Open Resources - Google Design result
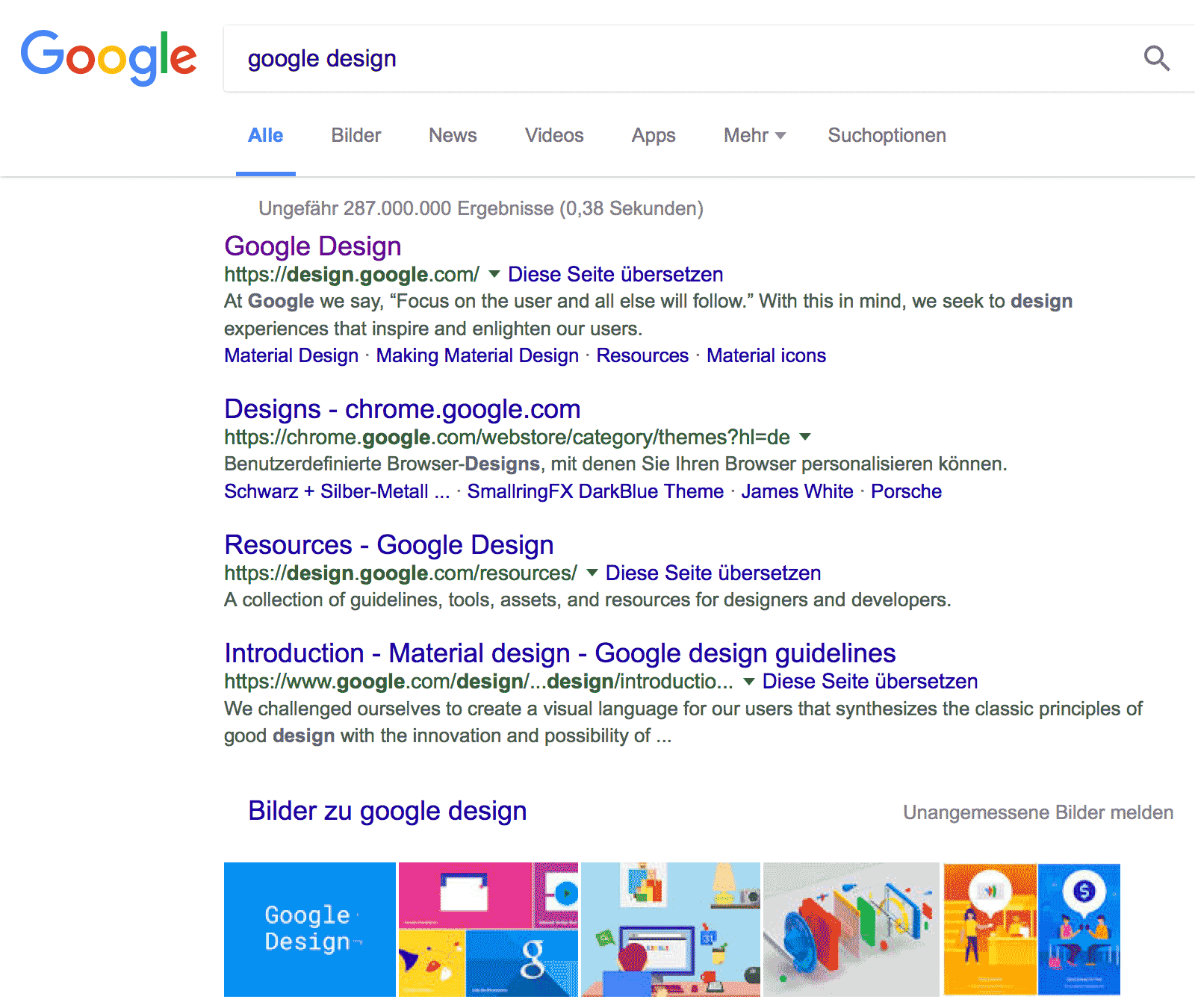 (389, 545)
